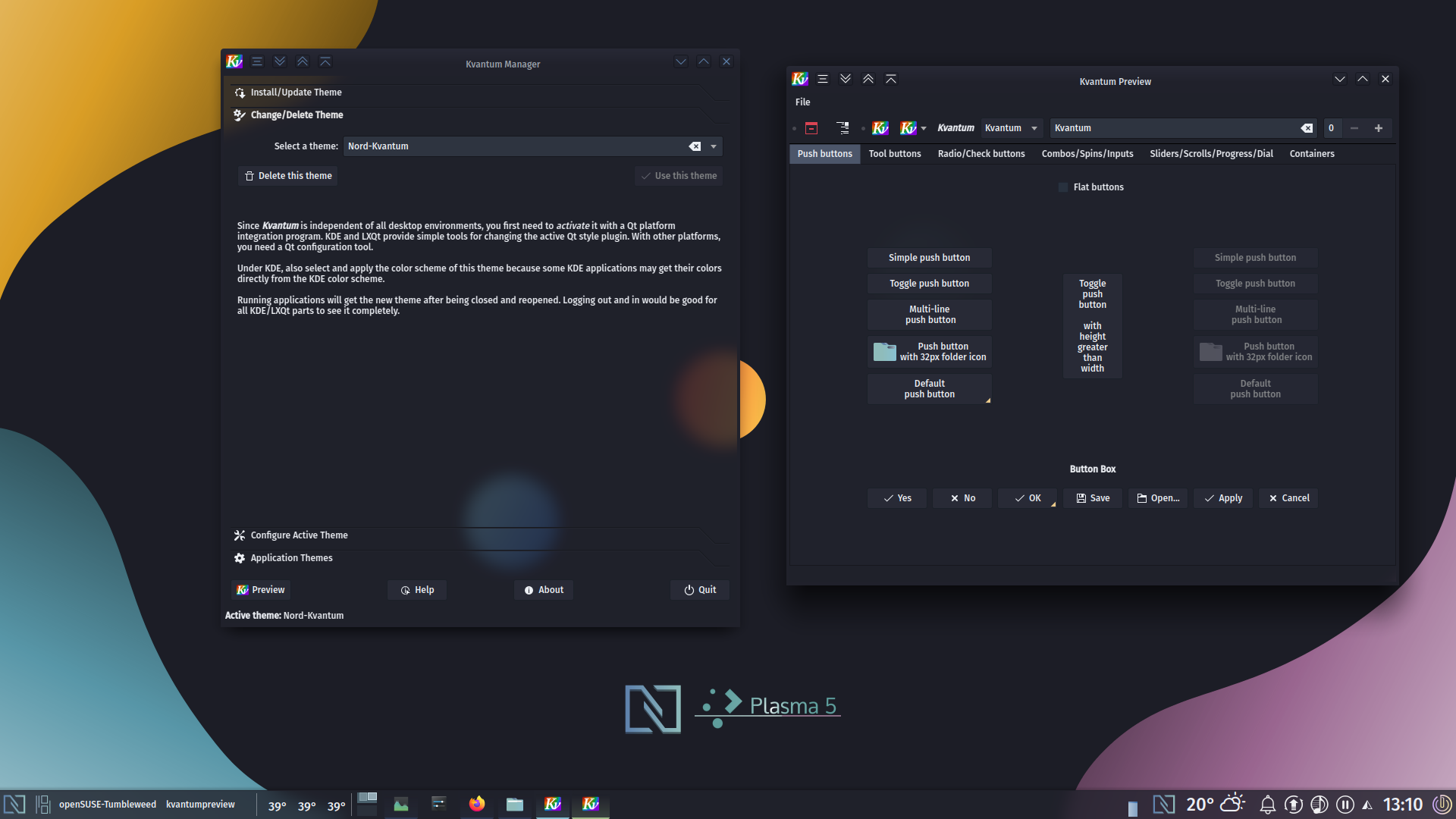
Task: Click Delete this theme button
Action: 288,176
